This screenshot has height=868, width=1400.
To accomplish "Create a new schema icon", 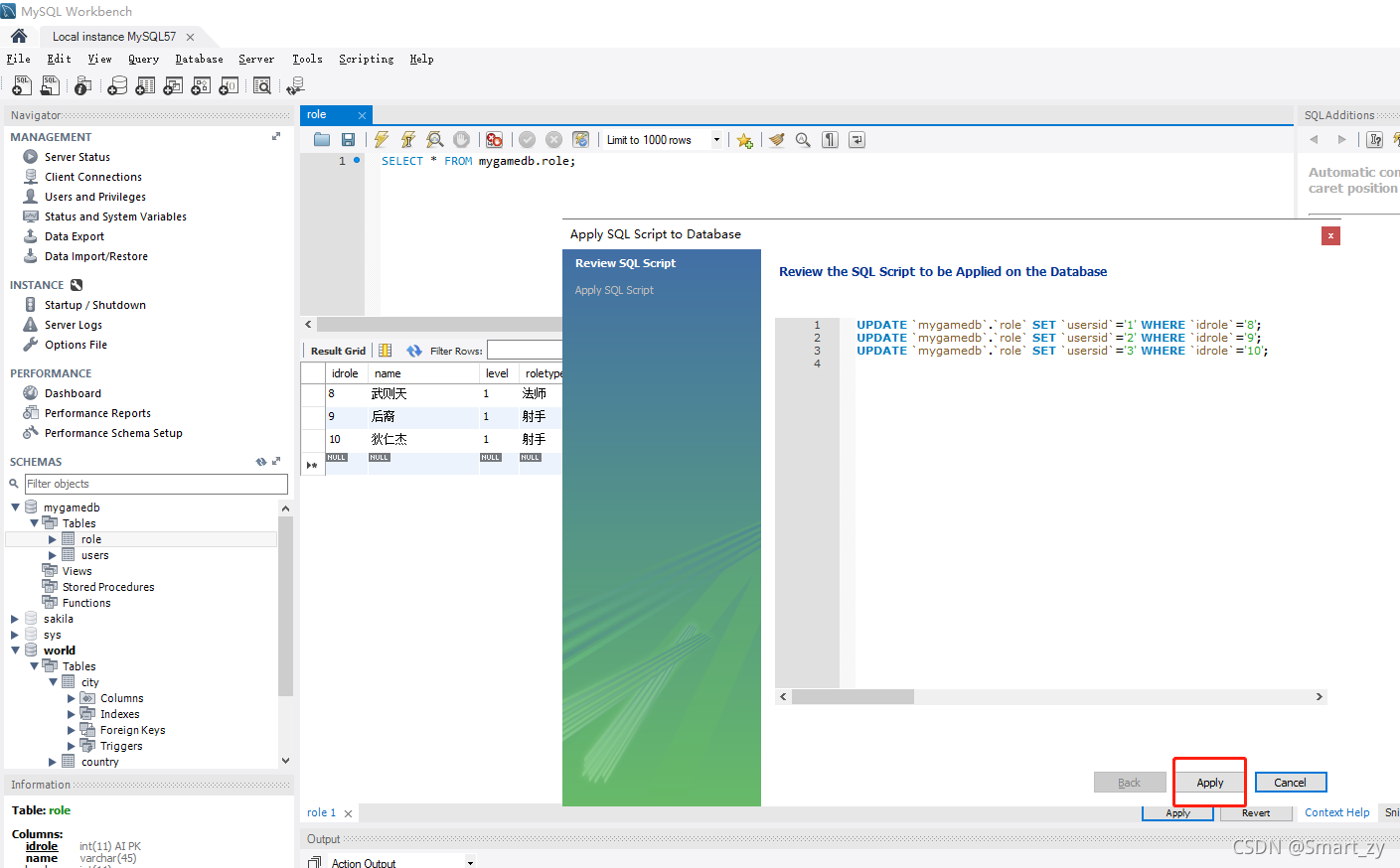I will pyautogui.click(x=117, y=86).
